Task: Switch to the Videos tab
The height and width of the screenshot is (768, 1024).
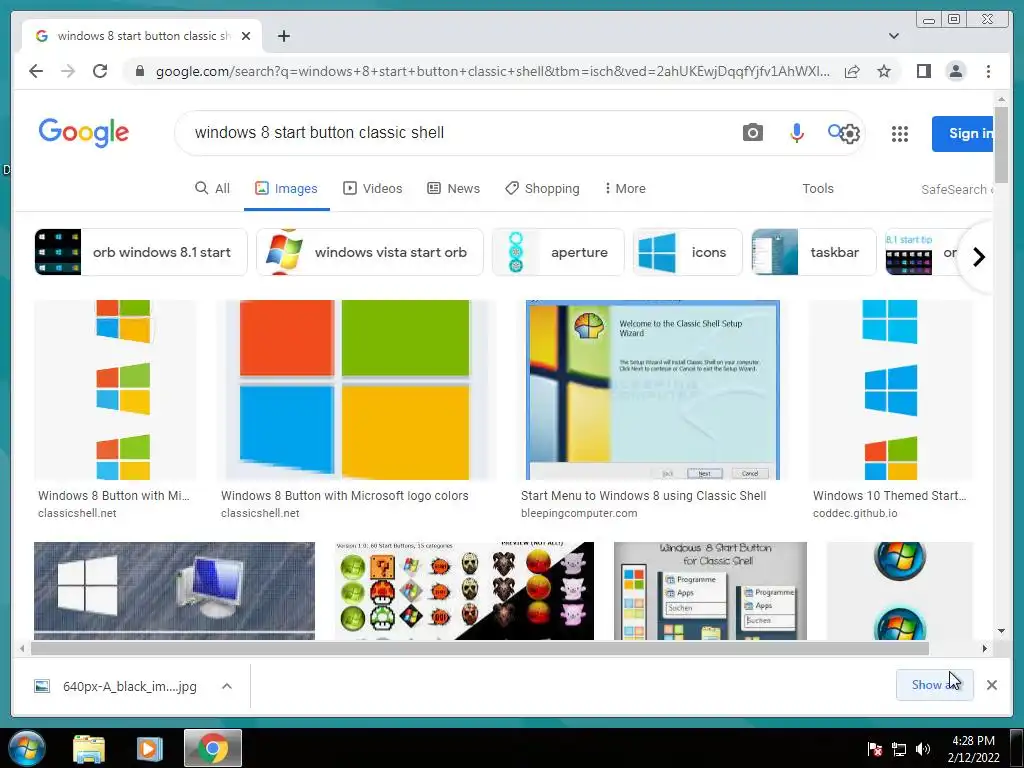Action: (x=373, y=188)
